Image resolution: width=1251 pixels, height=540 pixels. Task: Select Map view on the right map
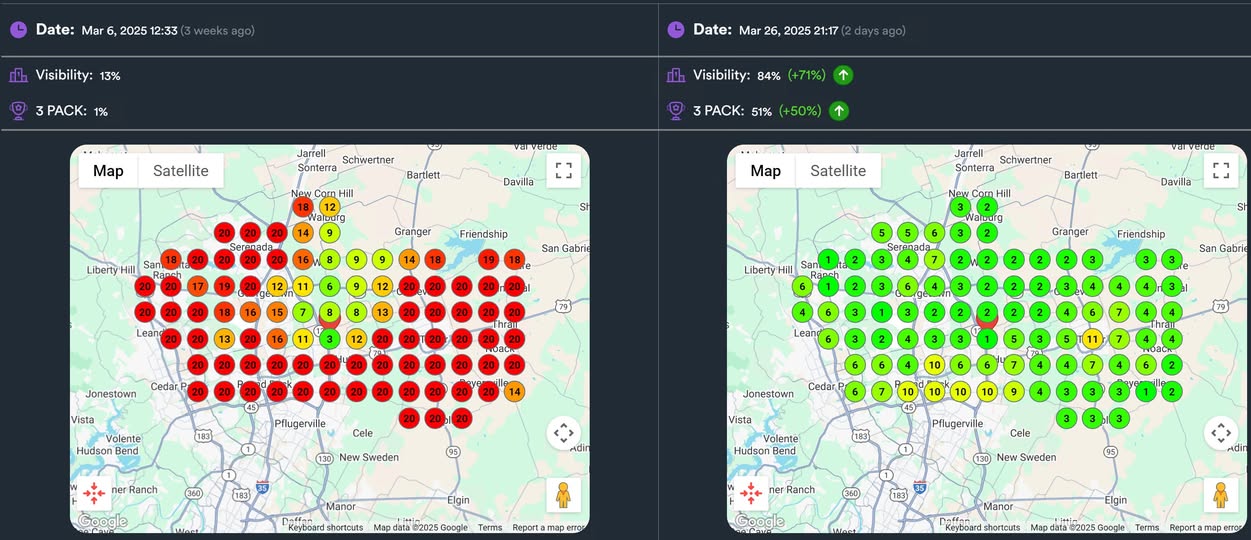click(x=765, y=171)
